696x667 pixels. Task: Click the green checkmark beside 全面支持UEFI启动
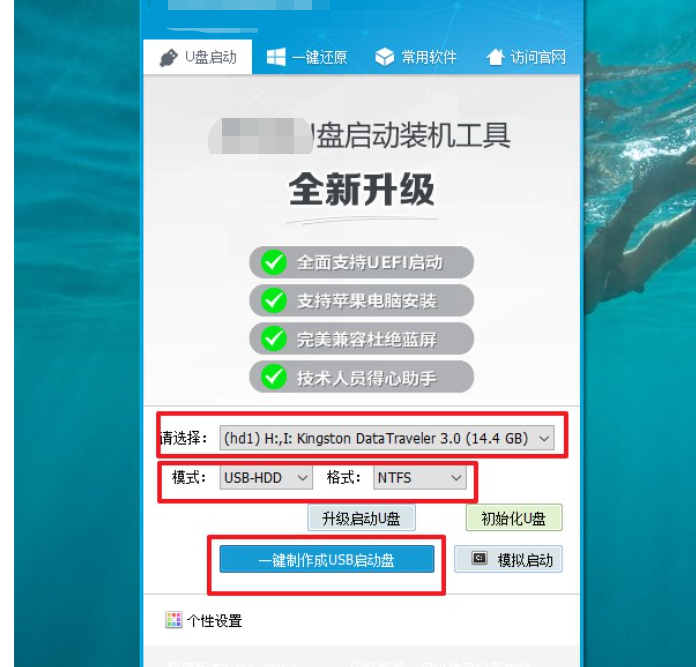273,262
